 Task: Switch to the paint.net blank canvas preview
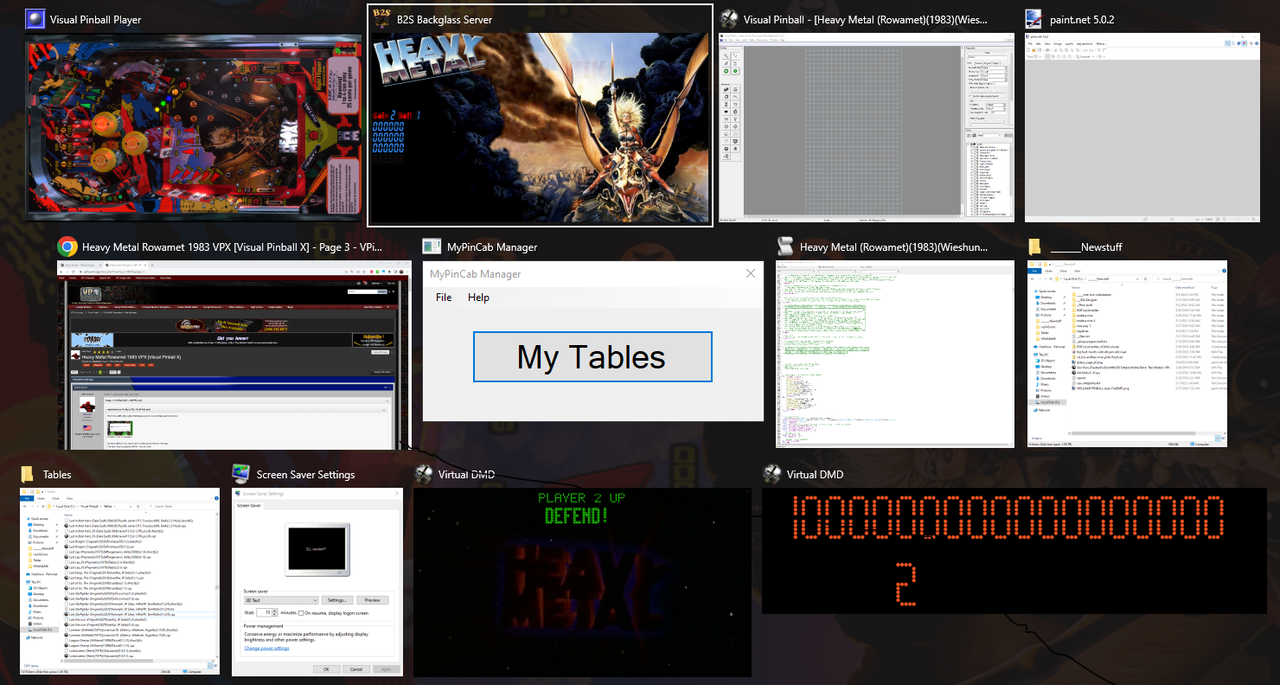pyautogui.click(x=1142, y=127)
